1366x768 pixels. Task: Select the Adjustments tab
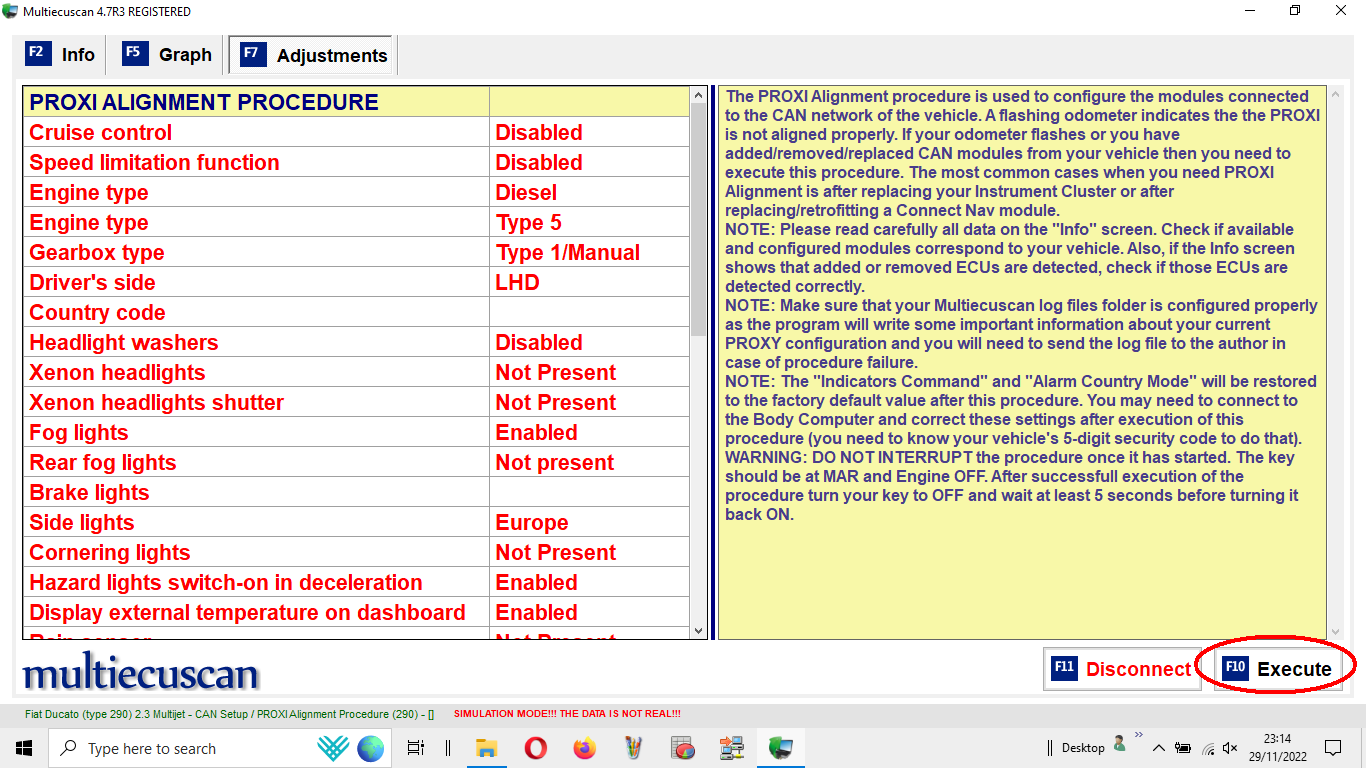(313, 56)
